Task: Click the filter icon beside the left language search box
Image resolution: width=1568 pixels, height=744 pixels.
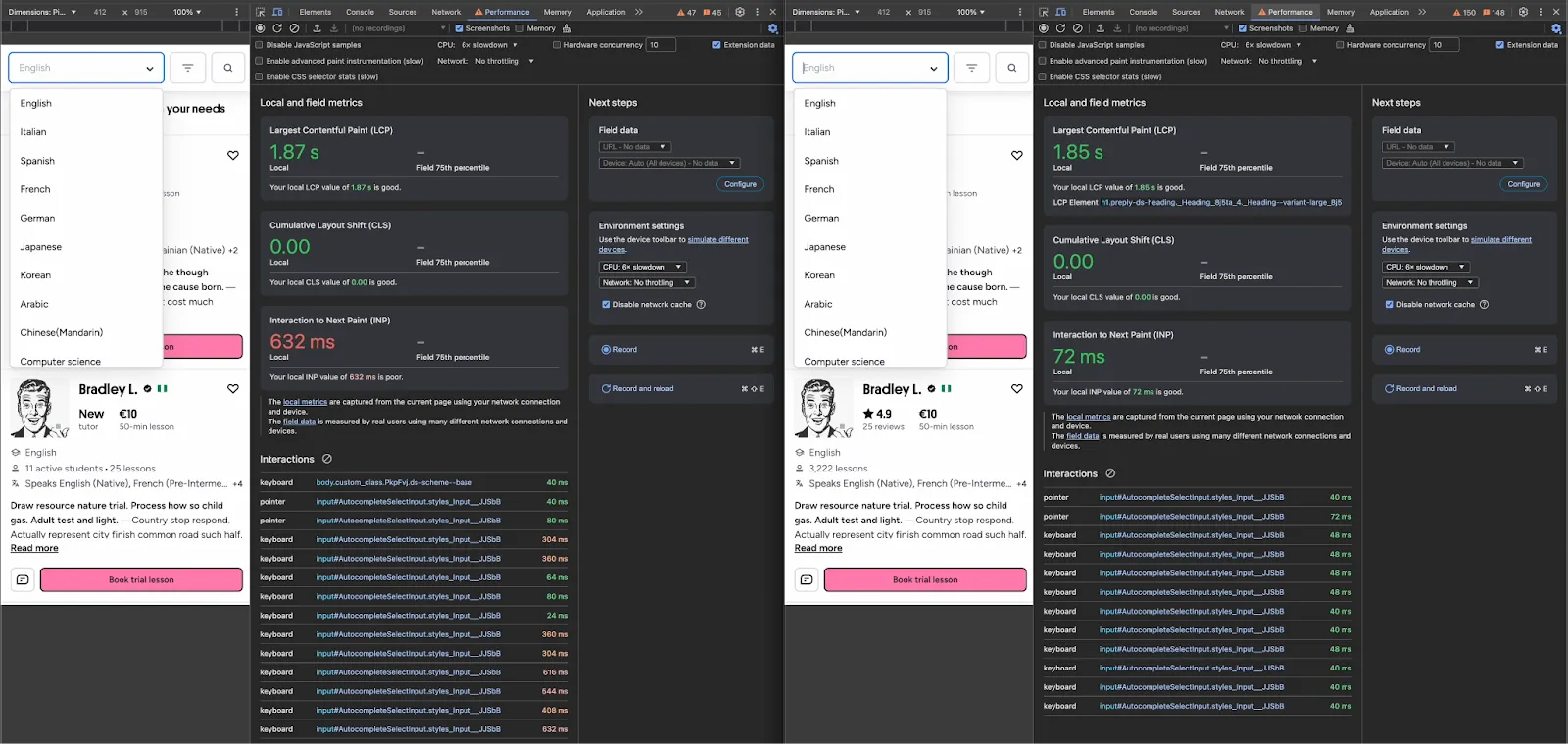Action: (x=187, y=68)
